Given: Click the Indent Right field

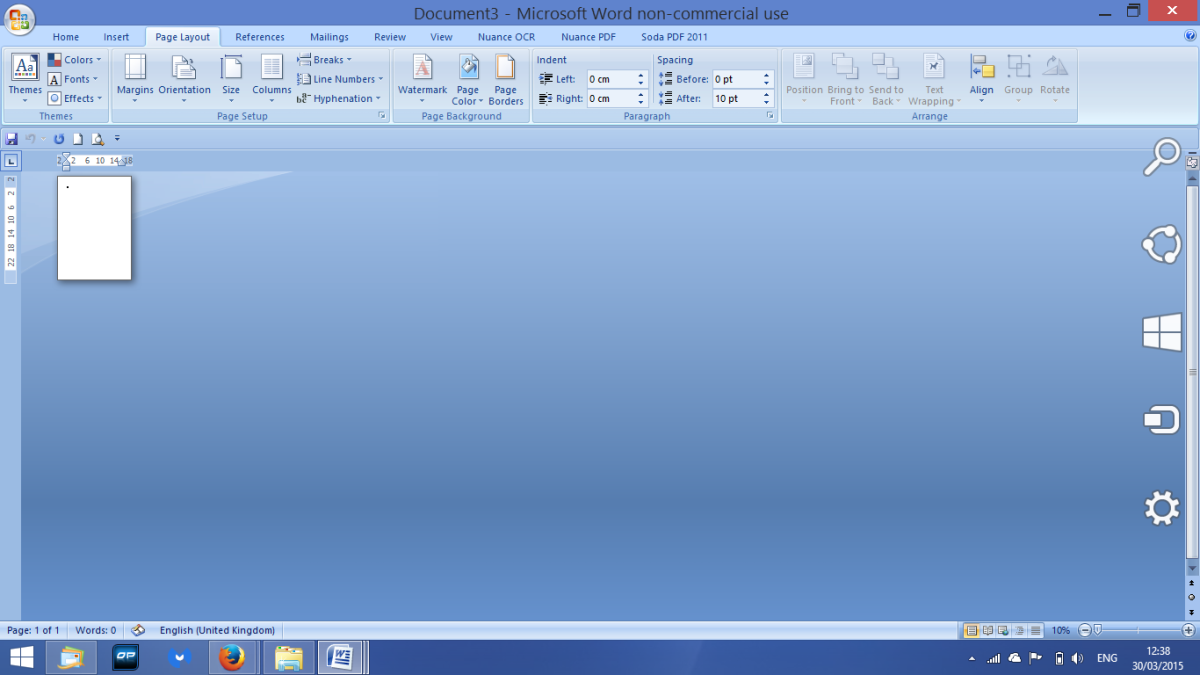Looking at the screenshot, I should [x=610, y=98].
